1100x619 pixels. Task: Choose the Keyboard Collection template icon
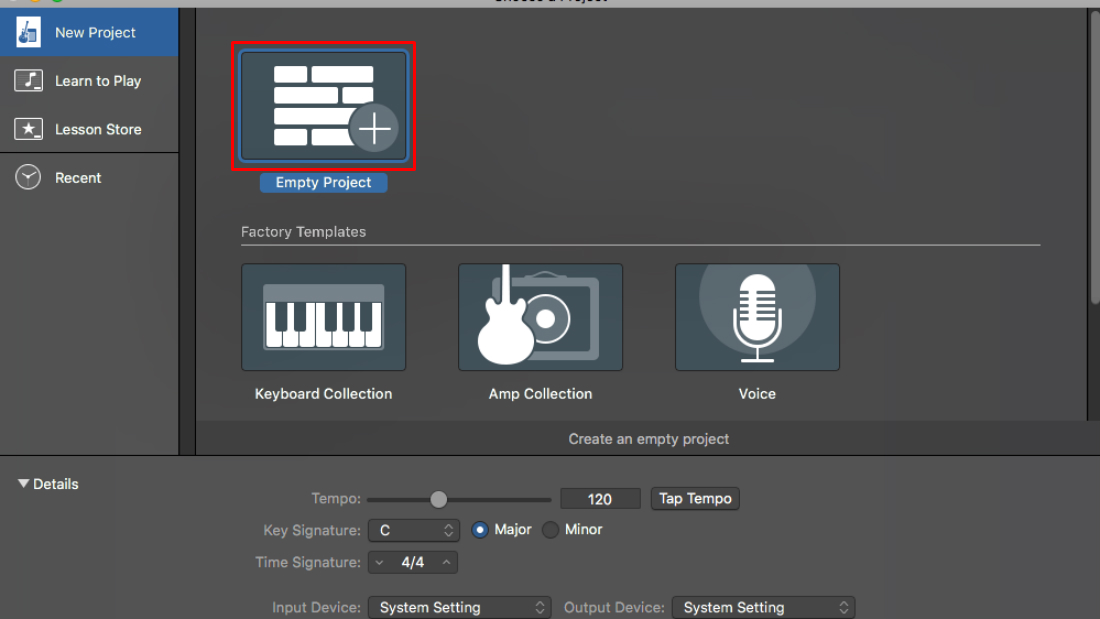[323, 317]
